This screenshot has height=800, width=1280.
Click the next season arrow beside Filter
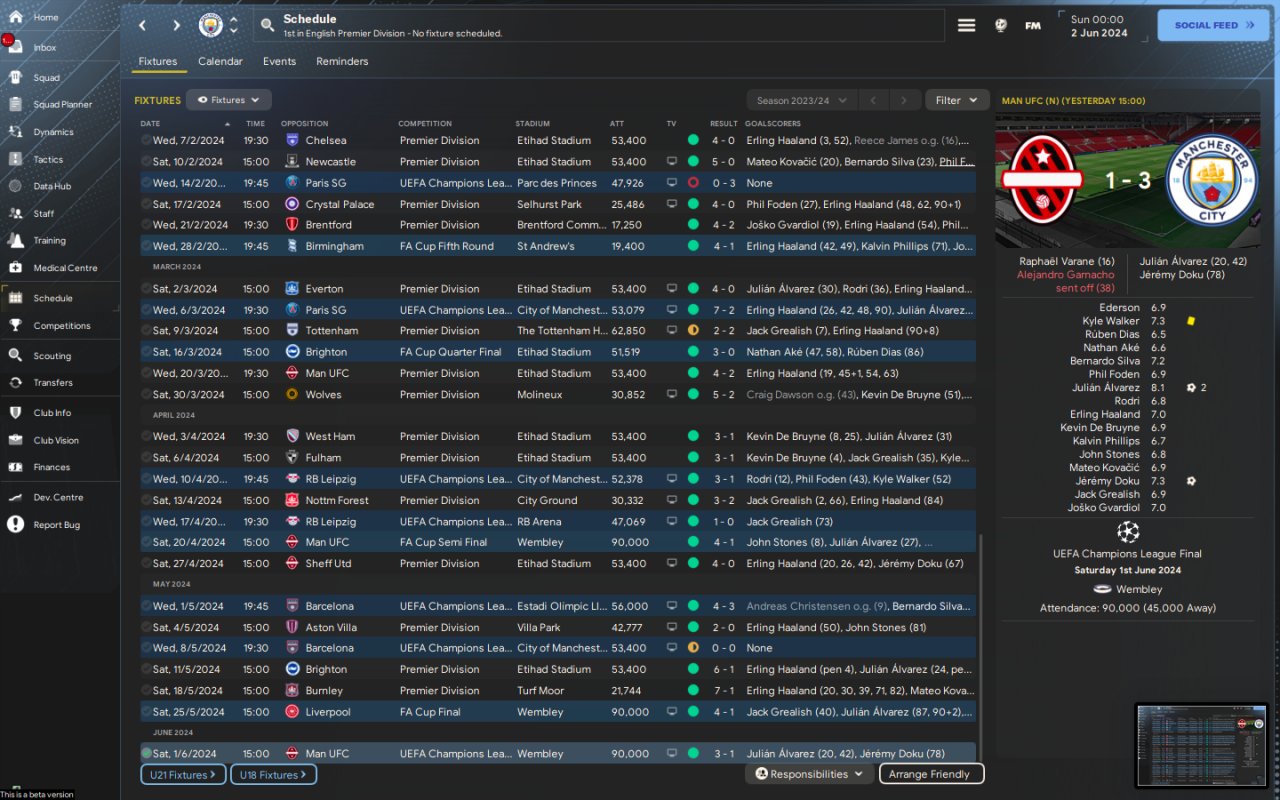tap(904, 100)
